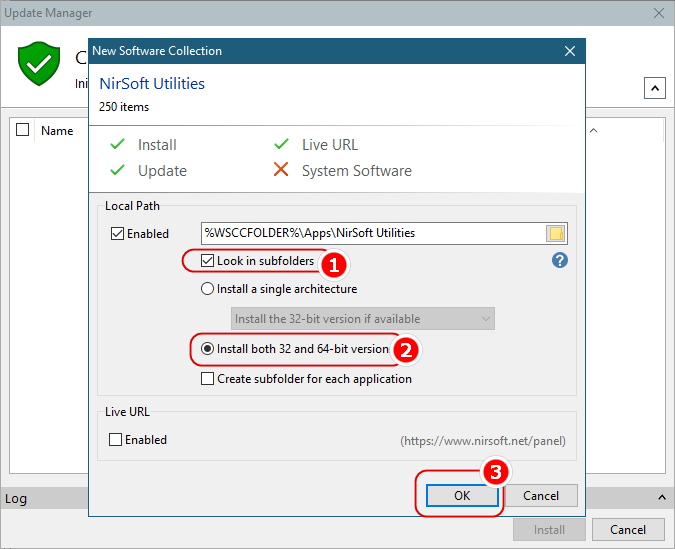Click the green check next to Install
The image size is (675, 549).
tap(117, 144)
